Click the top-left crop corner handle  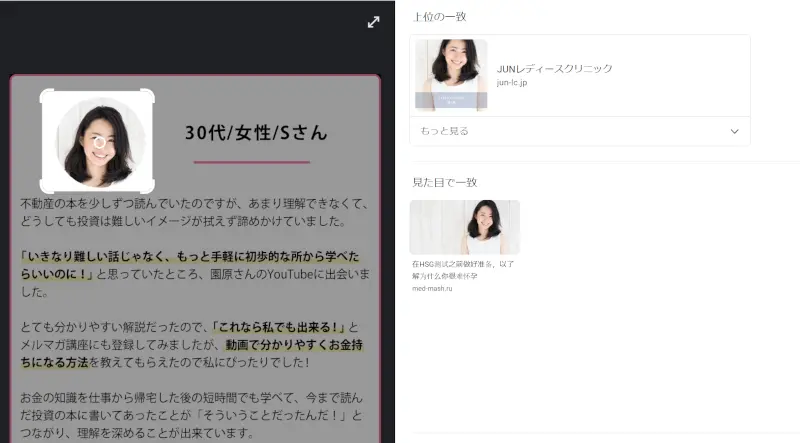pyautogui.click(x=44, y=93)
